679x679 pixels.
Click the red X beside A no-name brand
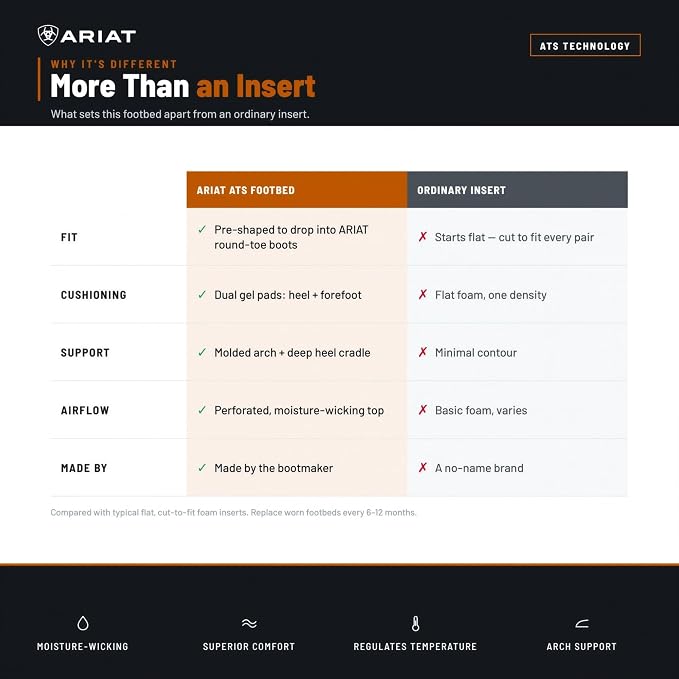423,467
